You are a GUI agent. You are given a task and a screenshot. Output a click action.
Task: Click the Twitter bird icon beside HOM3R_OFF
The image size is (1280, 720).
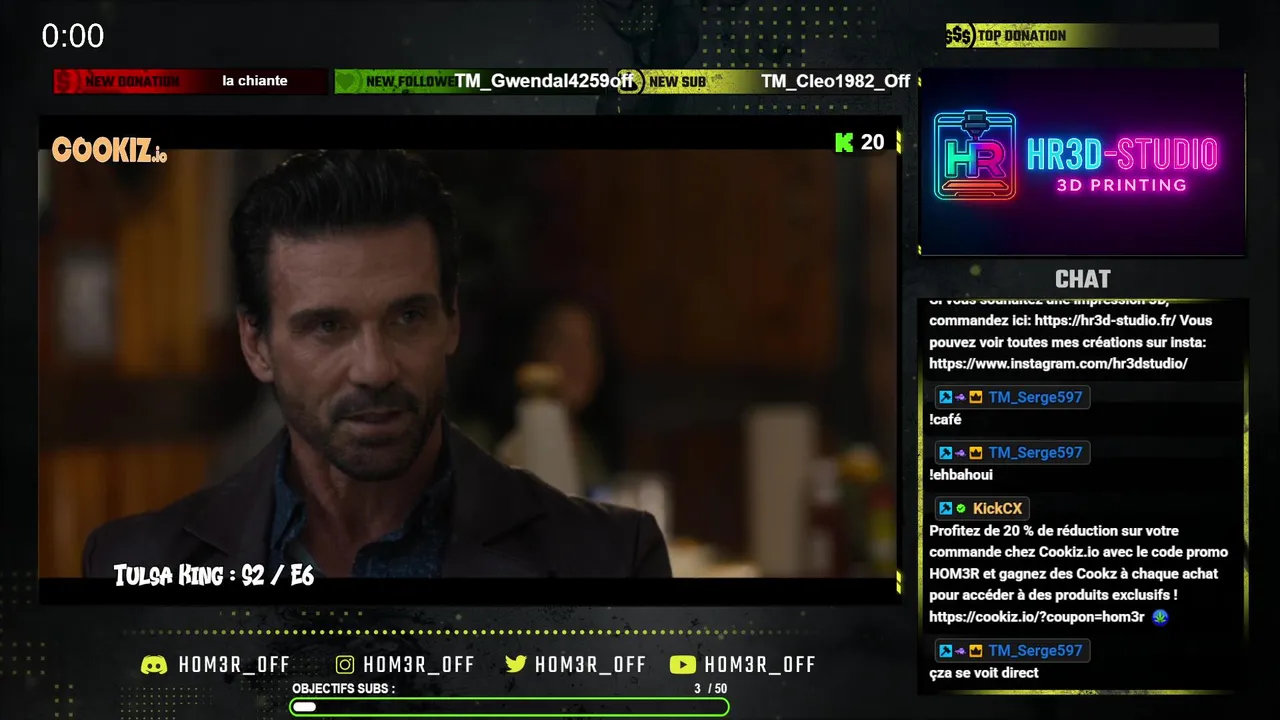coord(516,665)
